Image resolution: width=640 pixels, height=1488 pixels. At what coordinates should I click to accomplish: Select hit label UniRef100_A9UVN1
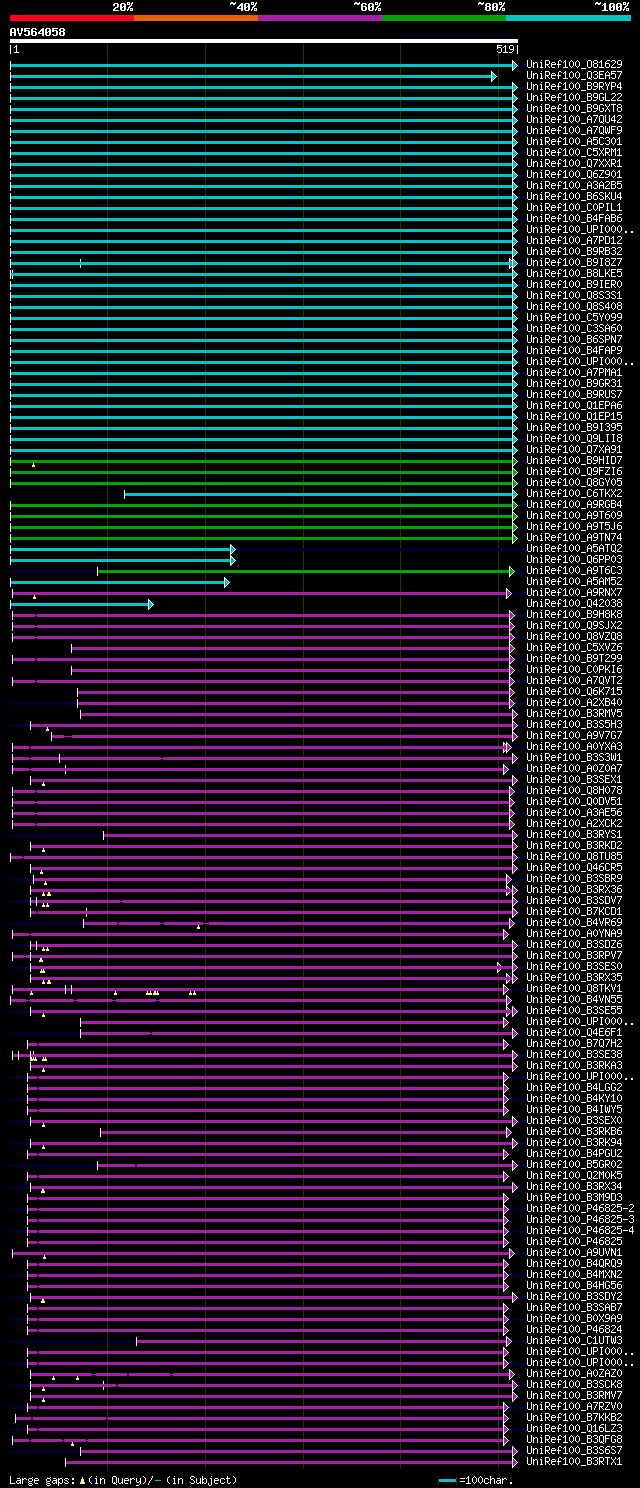574,1252
